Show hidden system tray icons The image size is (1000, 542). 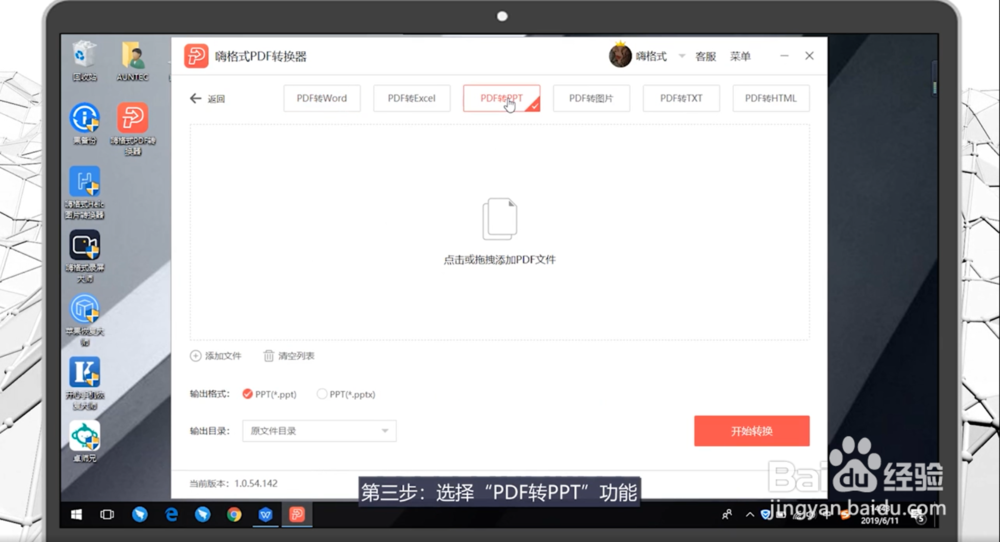tap(749, 514)
